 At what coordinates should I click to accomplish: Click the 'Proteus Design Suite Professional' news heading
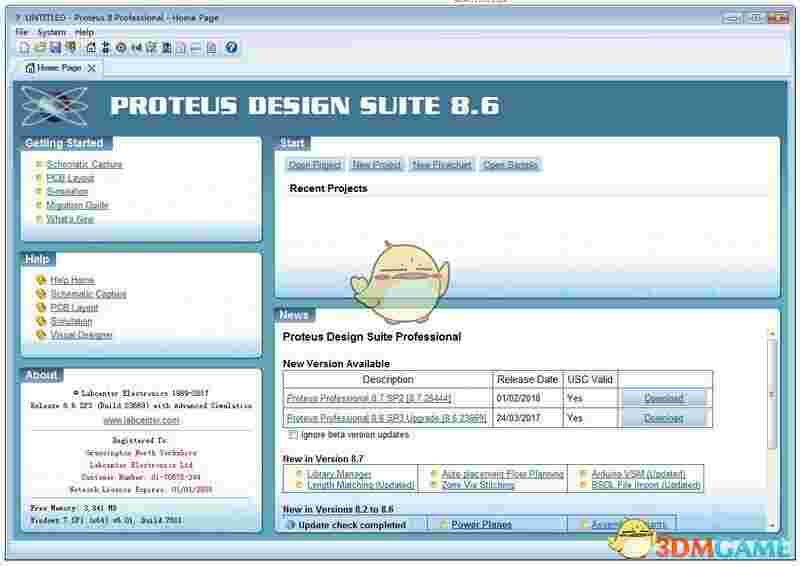[372, 337]
